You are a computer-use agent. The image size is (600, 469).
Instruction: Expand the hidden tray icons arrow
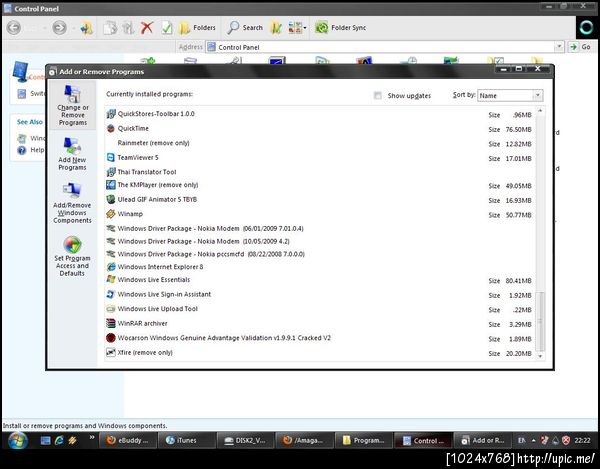click(x=533, y=441)
